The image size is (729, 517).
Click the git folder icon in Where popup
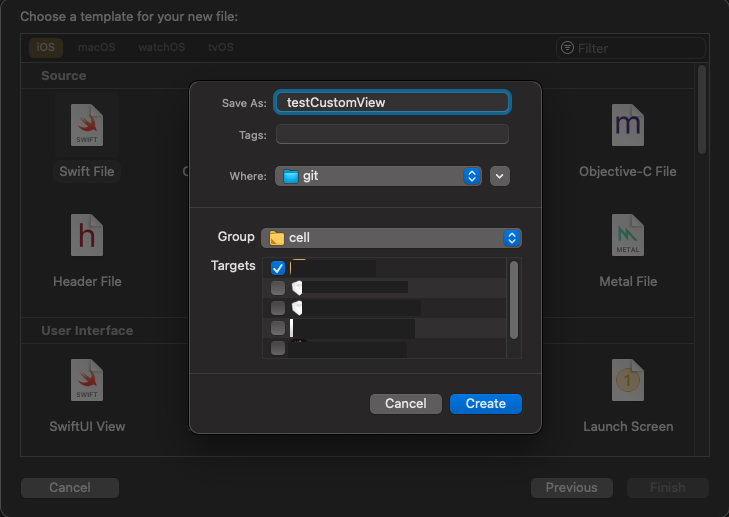click(x=291, y=176)
